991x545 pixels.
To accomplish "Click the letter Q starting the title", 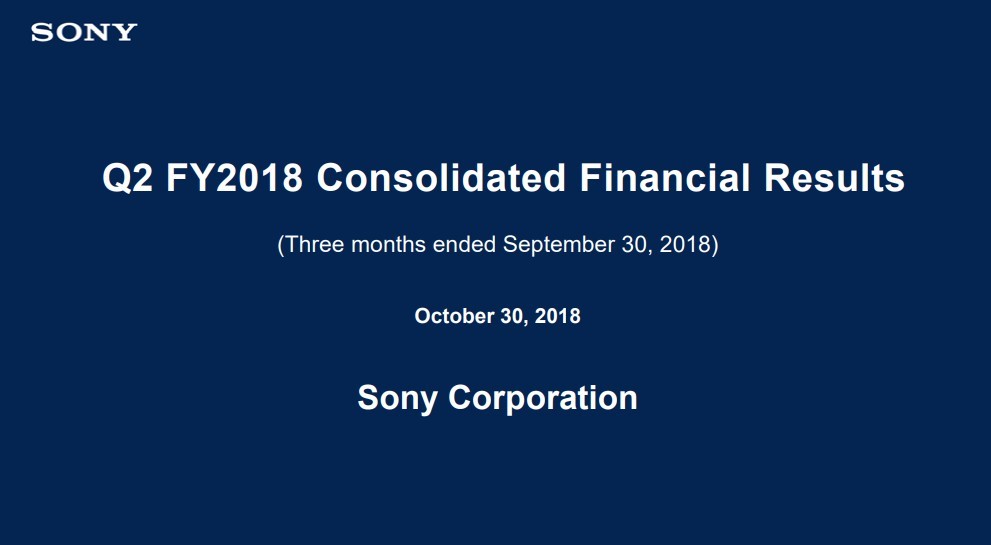I will coord(114,179).
